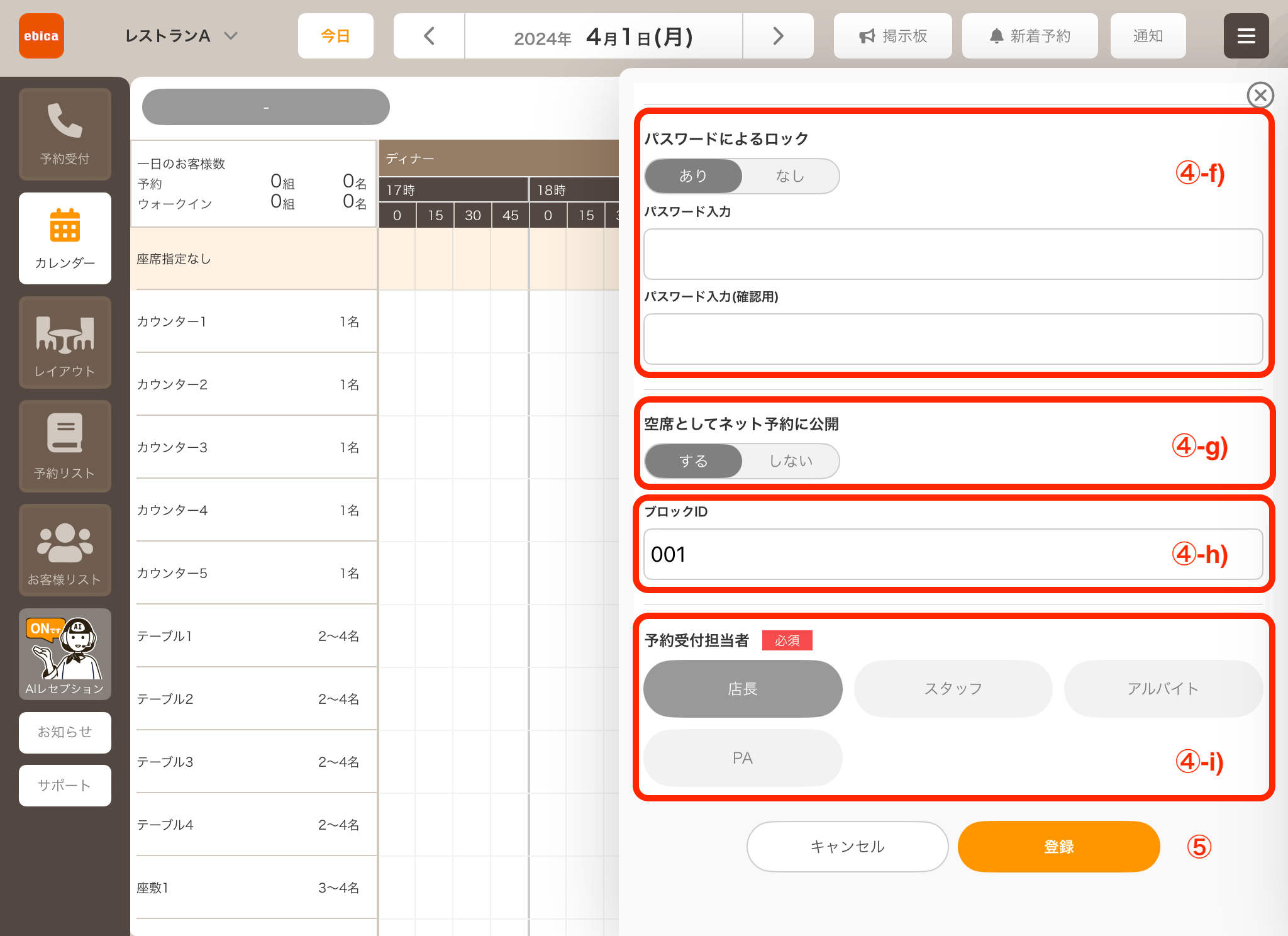Select アルバイト as reception staff
This screenshot has width=1288, height=936.
click(1163, 689)
